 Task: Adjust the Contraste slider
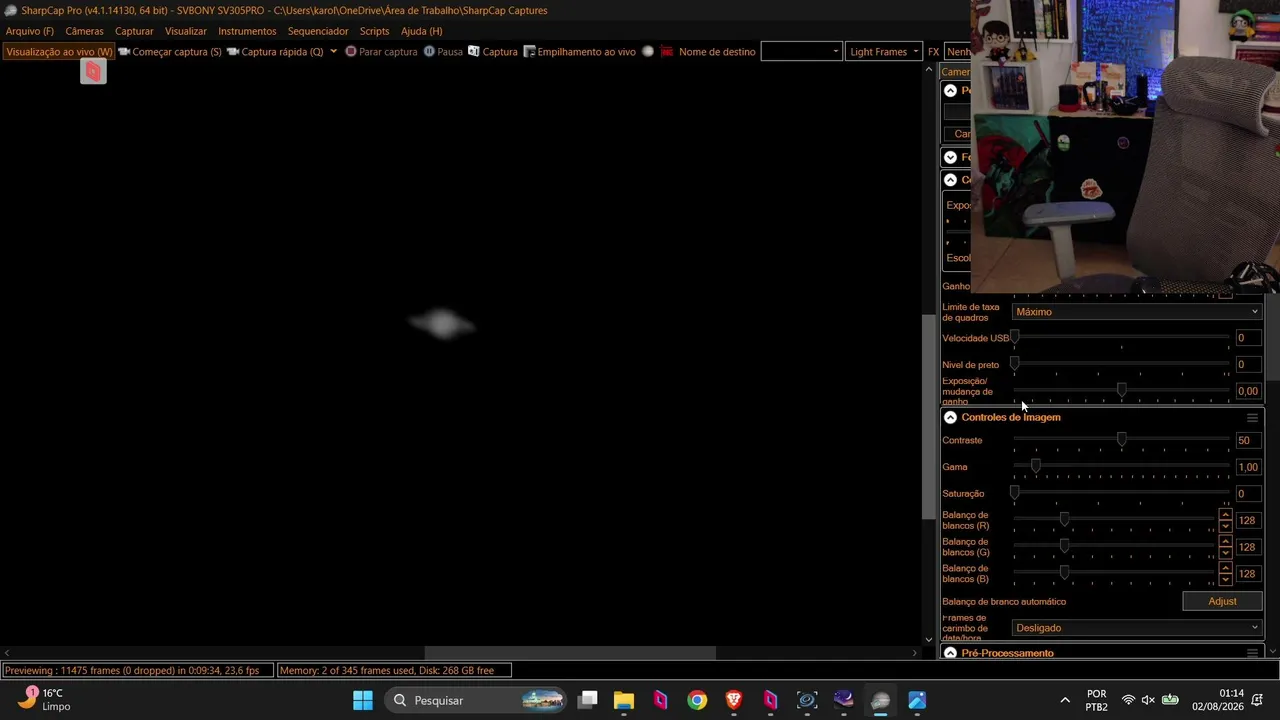point(1121,440)
